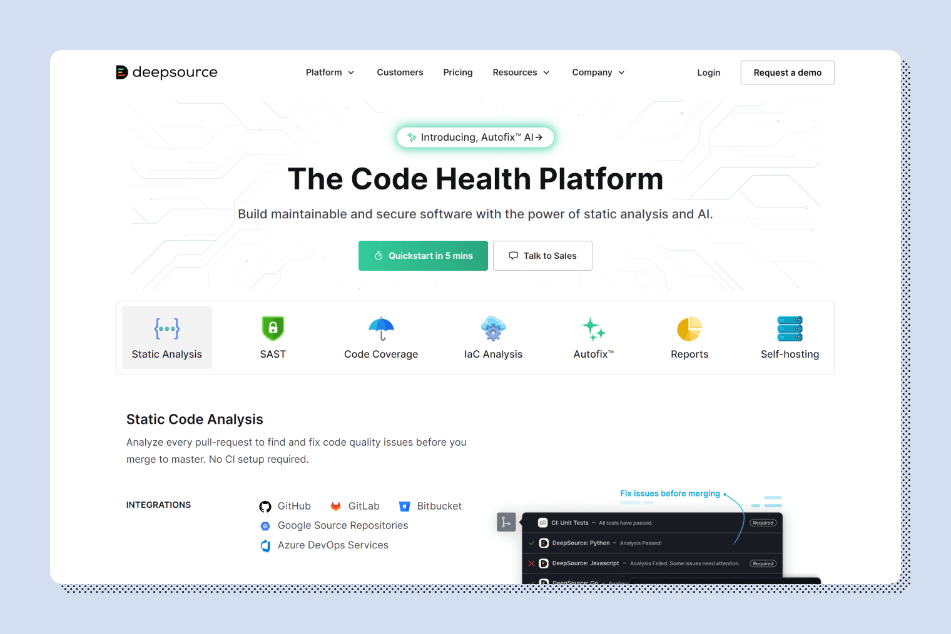Click the Required badge on DeepSource: Javascript

point(763,564)
